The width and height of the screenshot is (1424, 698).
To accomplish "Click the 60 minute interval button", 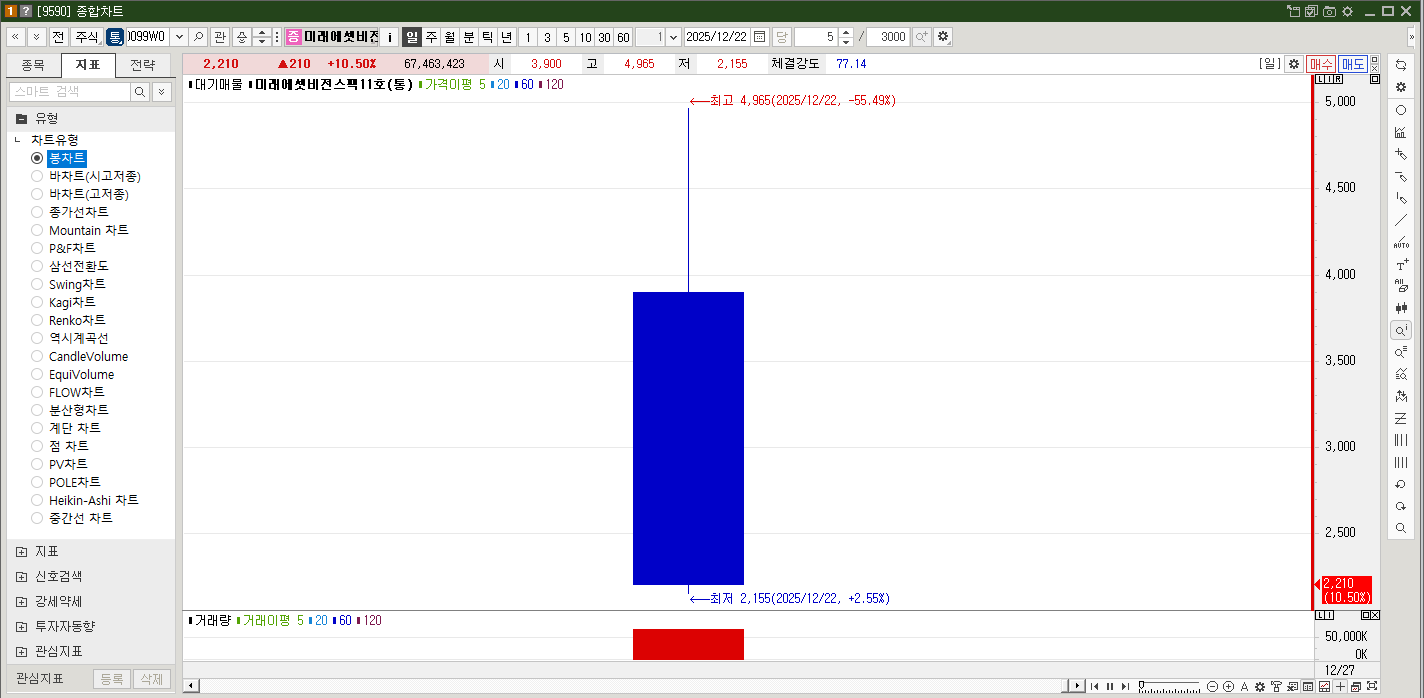I will pyautogui.click(x=623, y=37).
